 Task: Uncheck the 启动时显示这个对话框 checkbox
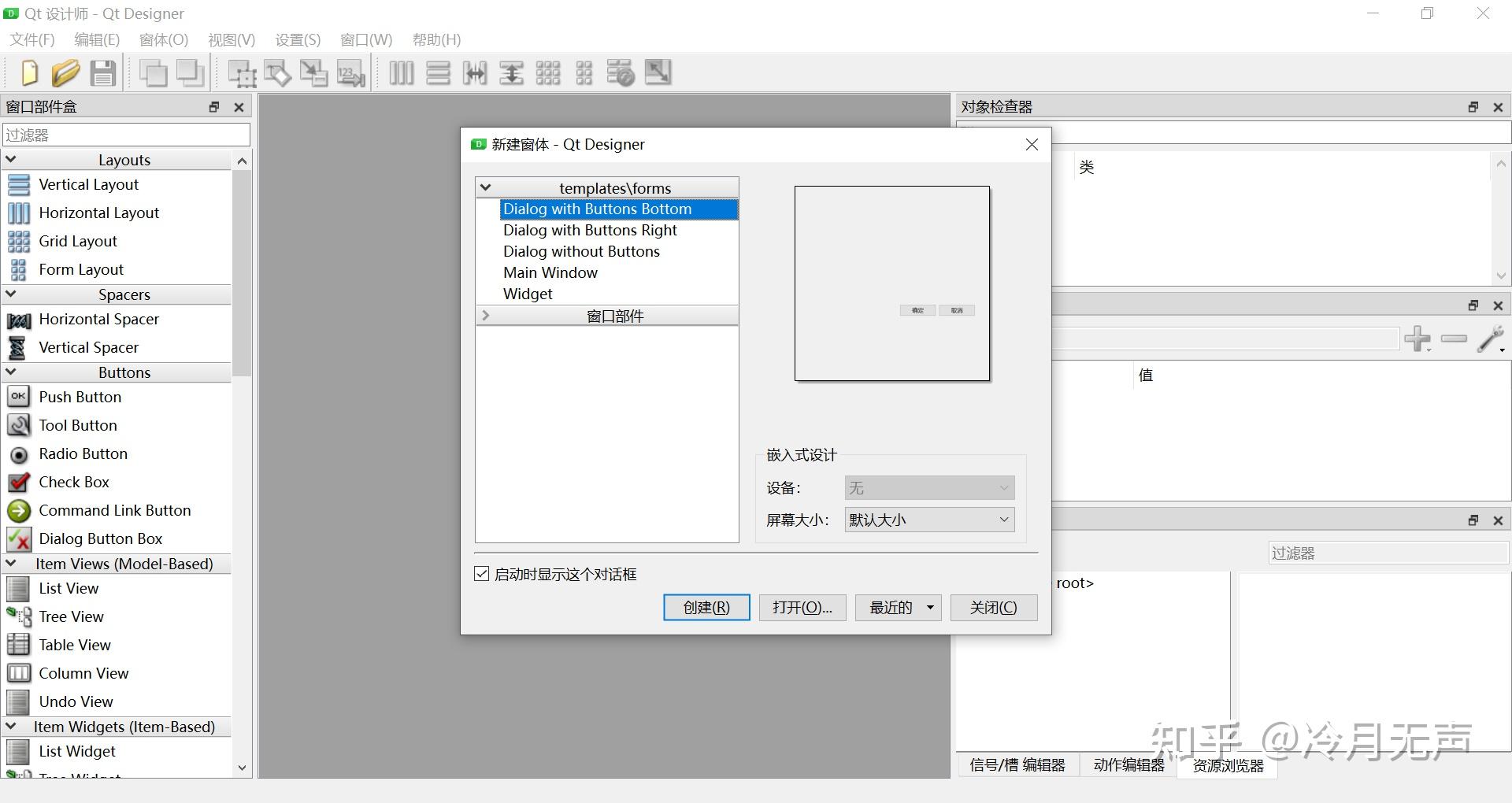pos(482,574)
